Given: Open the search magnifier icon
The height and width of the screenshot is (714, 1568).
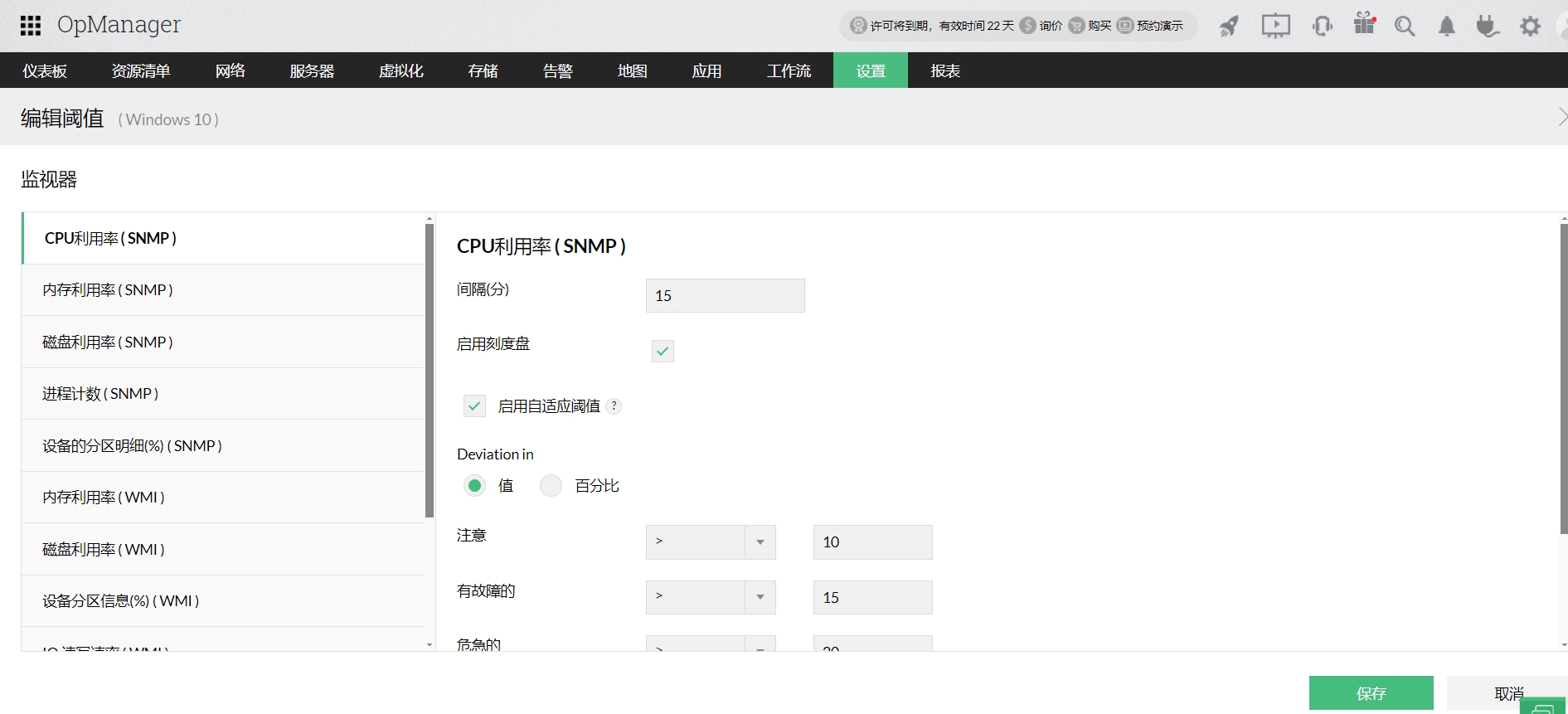Looking at the screenshot, I should click(x=1405, y=27).
